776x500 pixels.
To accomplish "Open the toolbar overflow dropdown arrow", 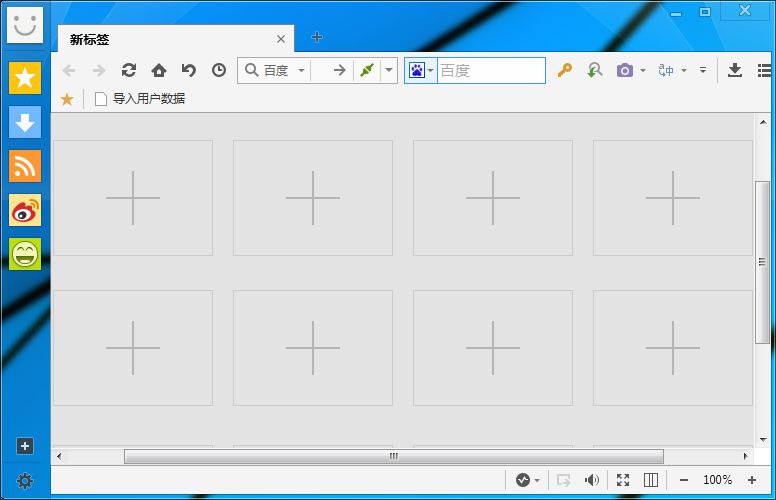I will tap(703, 70).
